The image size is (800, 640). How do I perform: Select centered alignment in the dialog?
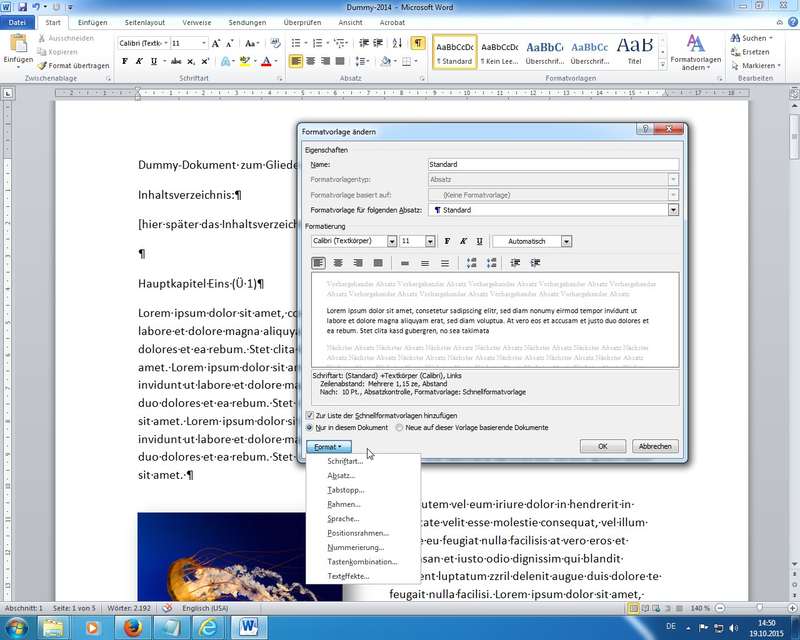338,263
